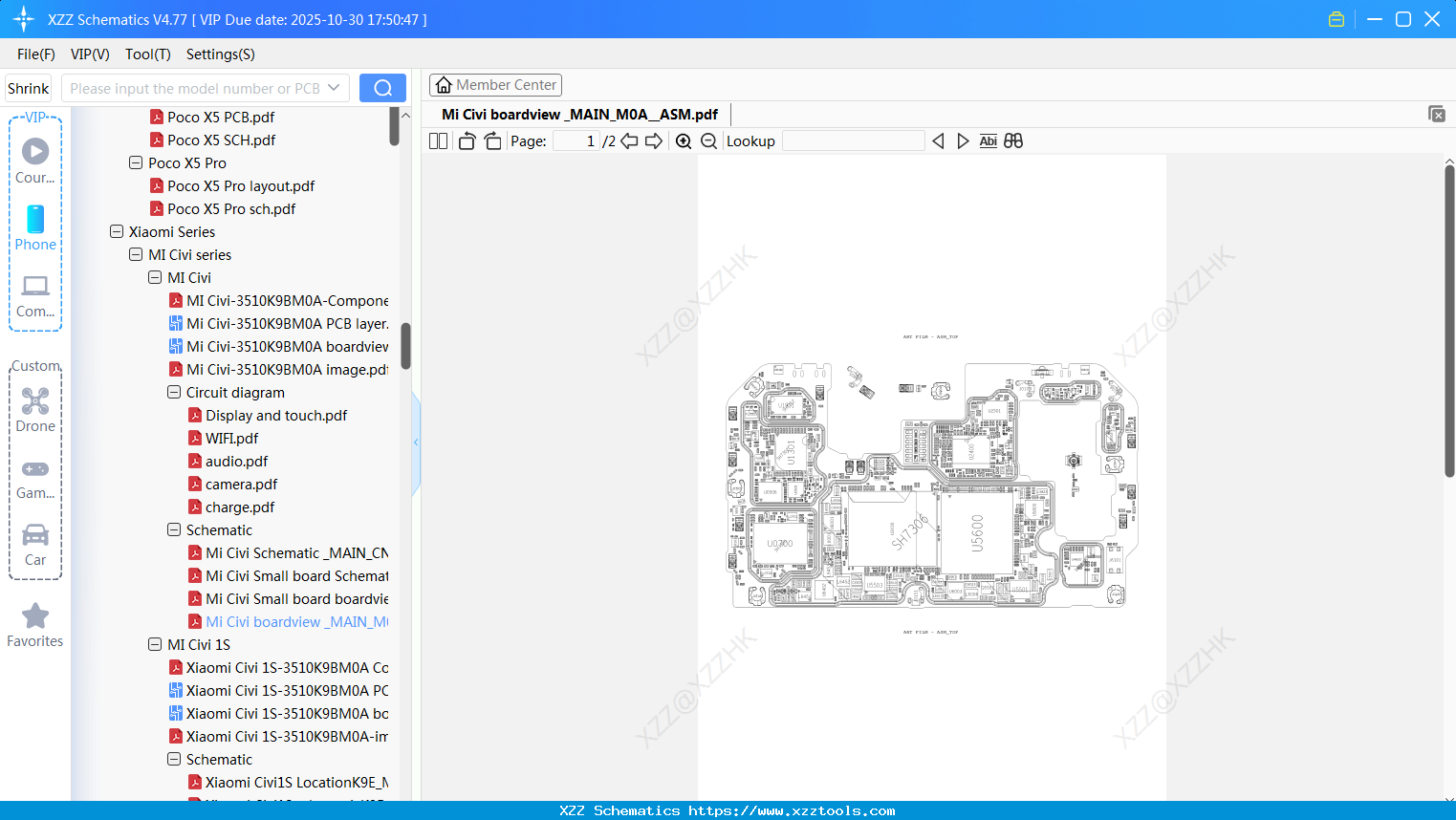The width and height of the screenshot is (1456, 820).
Task: Collapse the MI Civi series node
Action: coord(135,254)
